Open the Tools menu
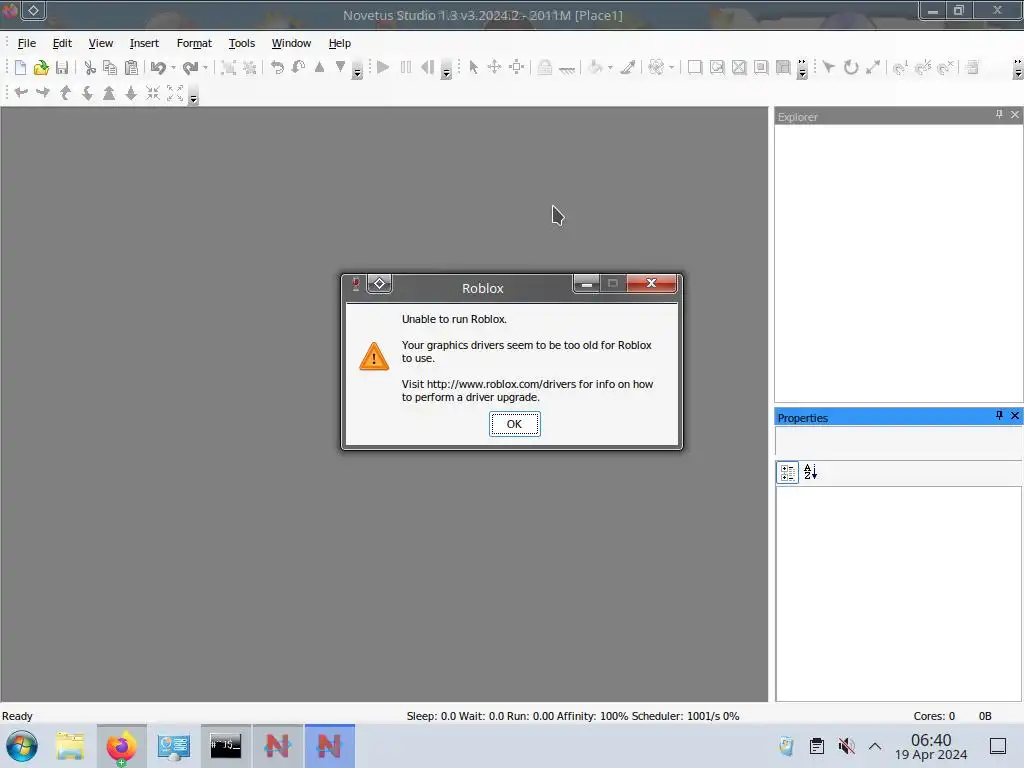The width and height of the screenshot is (1024, 768). [x=242, y=43]
